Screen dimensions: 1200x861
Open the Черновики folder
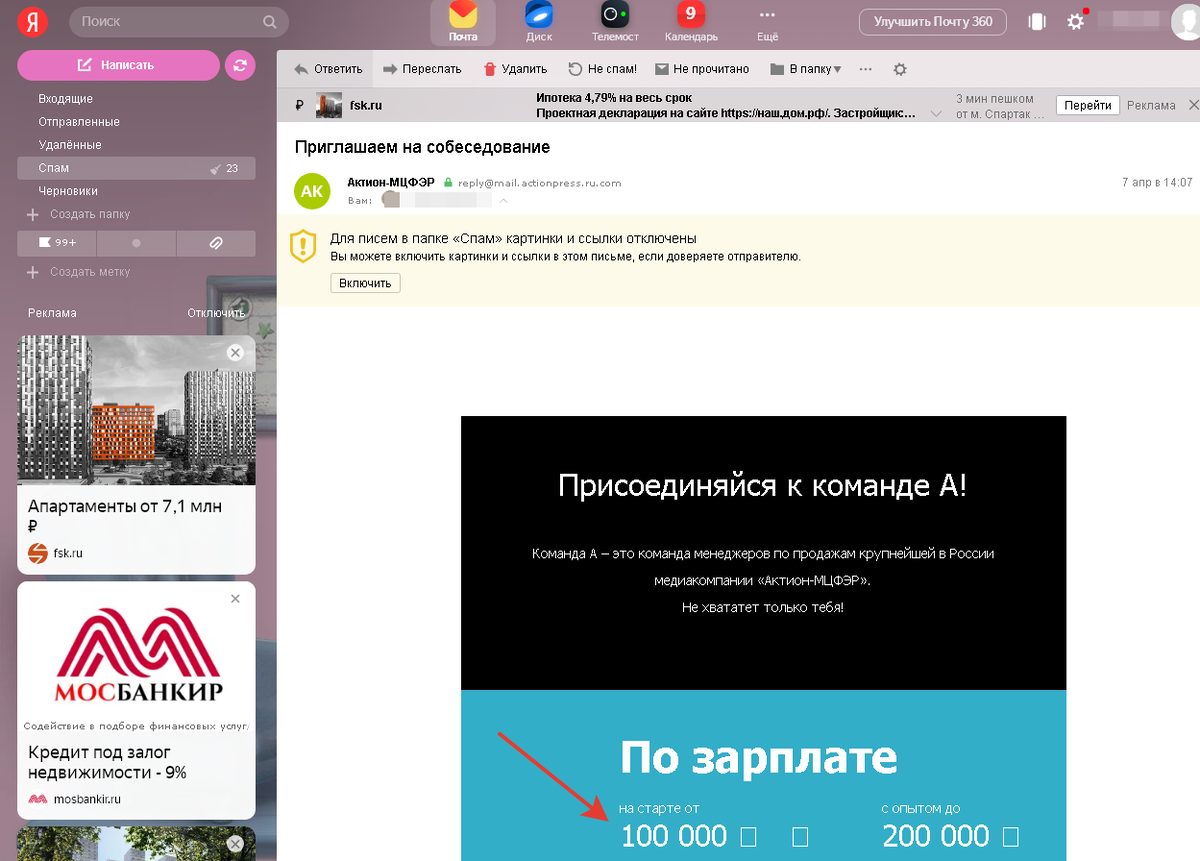tap(67, 191)
